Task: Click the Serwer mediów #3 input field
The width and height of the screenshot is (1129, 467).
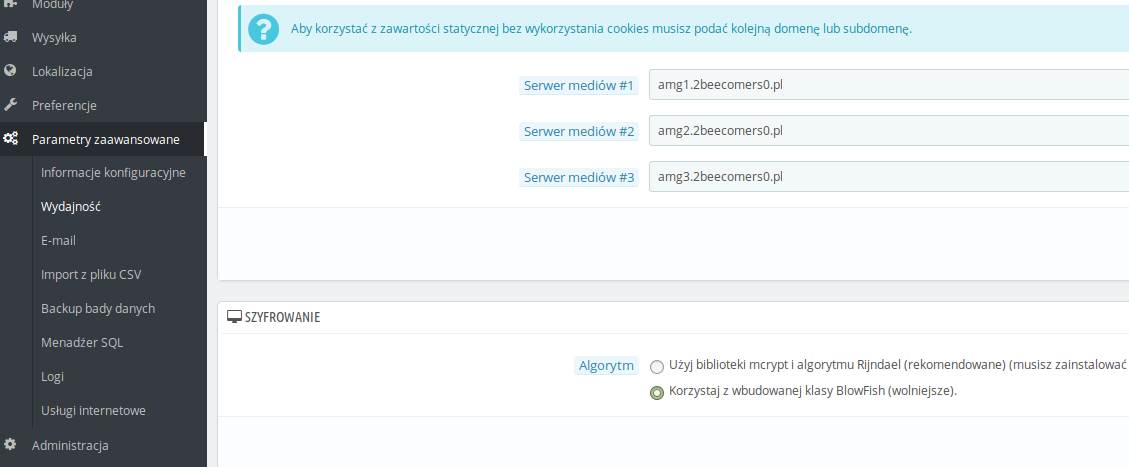Action: 889,176
